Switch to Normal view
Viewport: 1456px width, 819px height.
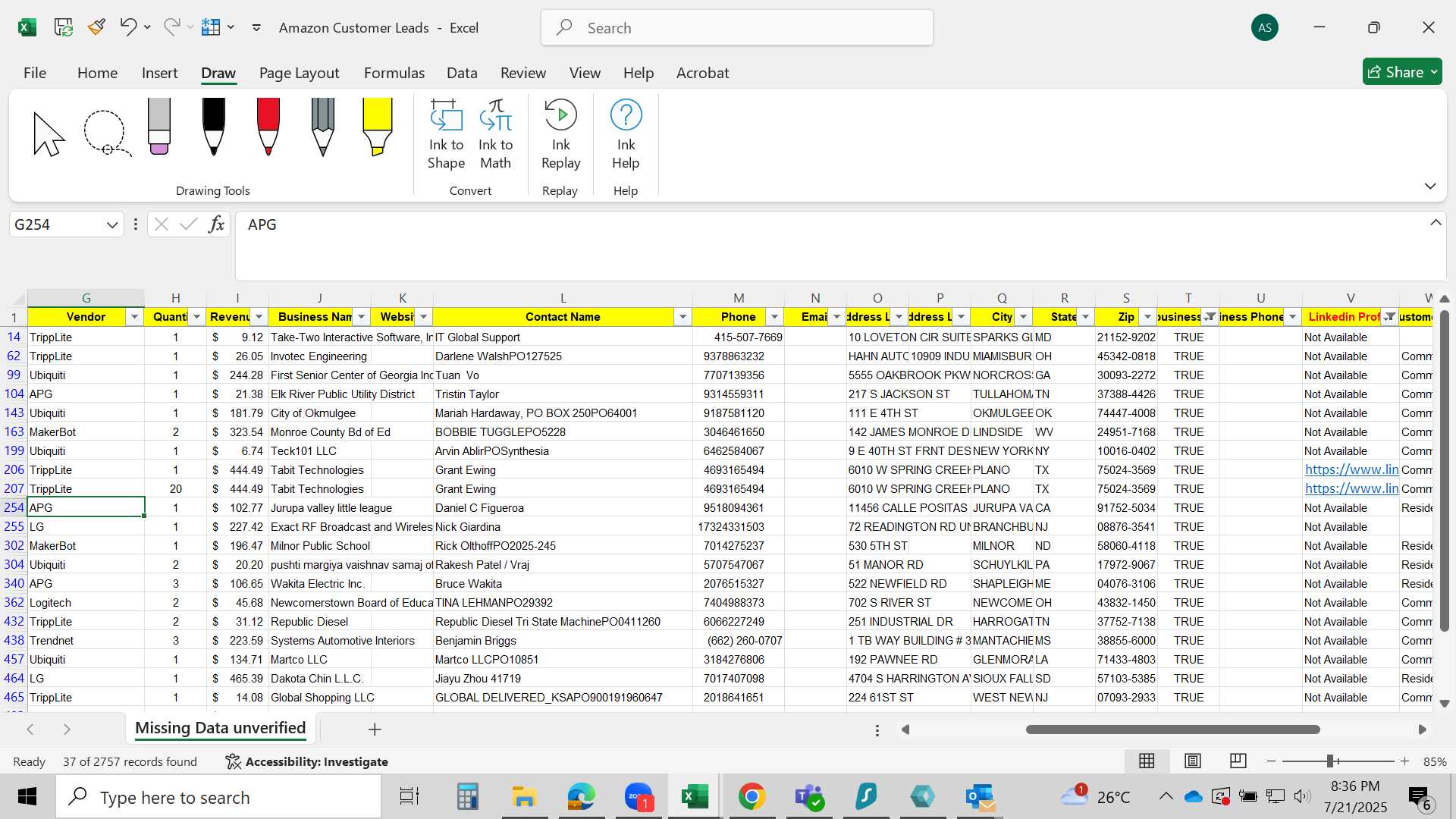(x=1147, y=761)
